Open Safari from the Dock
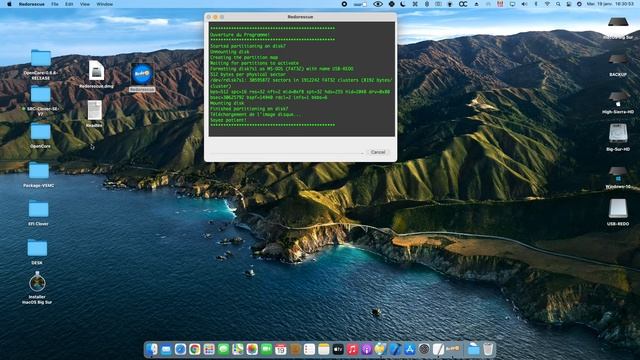Viewport: 640px width, 360px height. [180, 349]
